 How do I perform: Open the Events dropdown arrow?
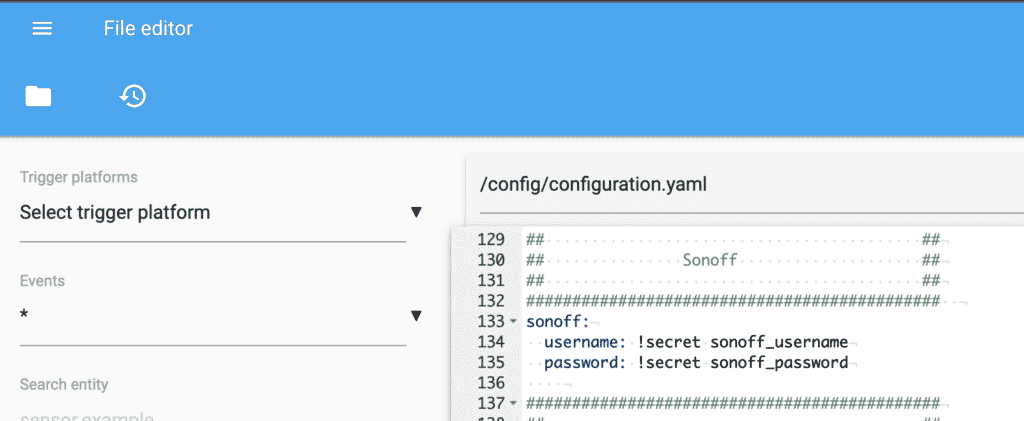tap(416, 317)
